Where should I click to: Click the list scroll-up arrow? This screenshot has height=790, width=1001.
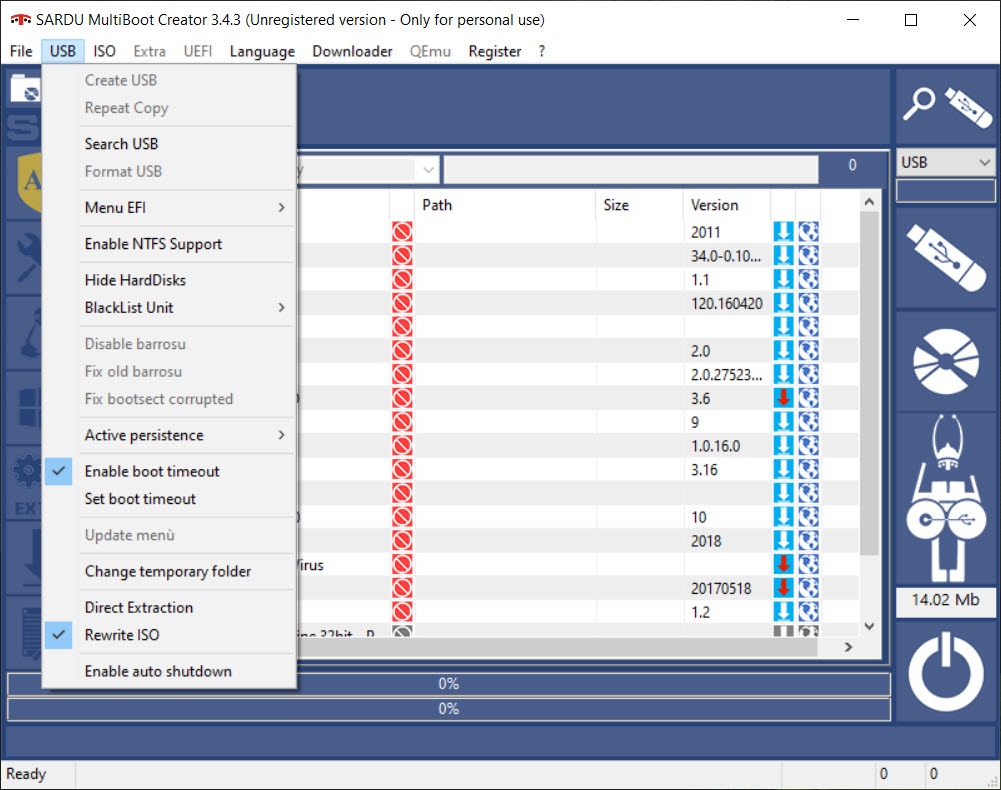869,202
